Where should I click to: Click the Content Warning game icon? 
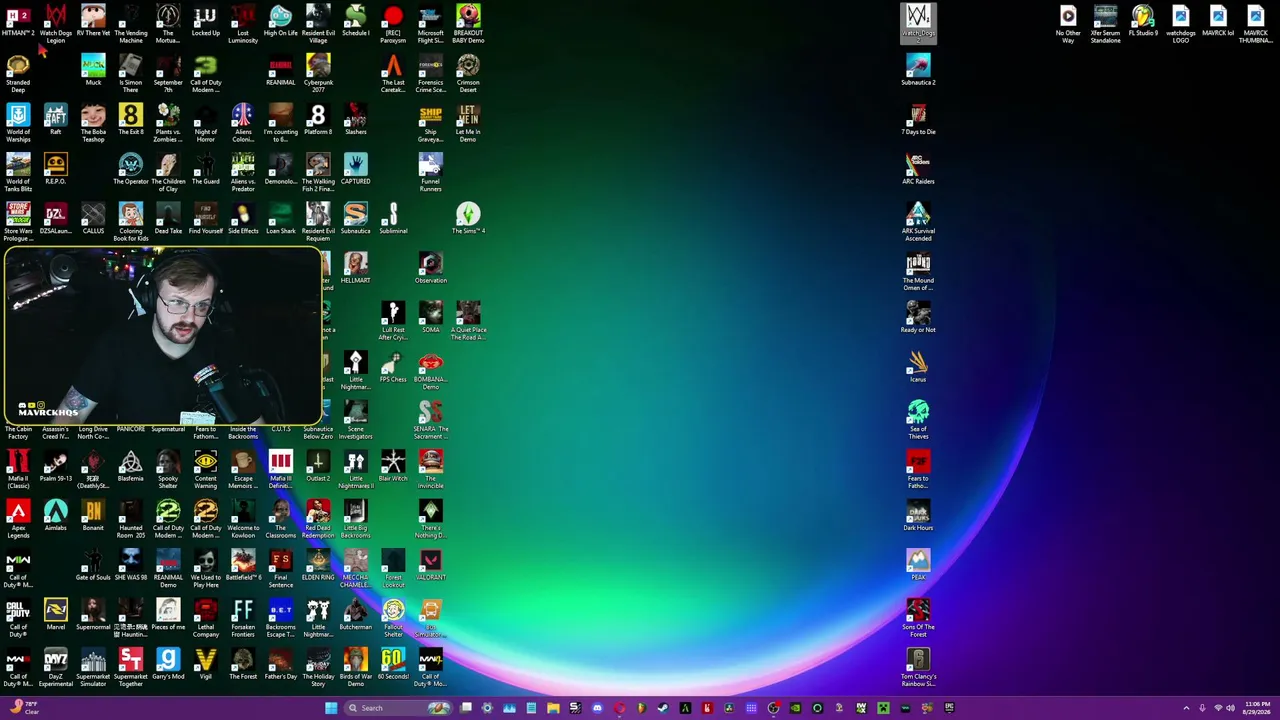[x=205, y=469]
